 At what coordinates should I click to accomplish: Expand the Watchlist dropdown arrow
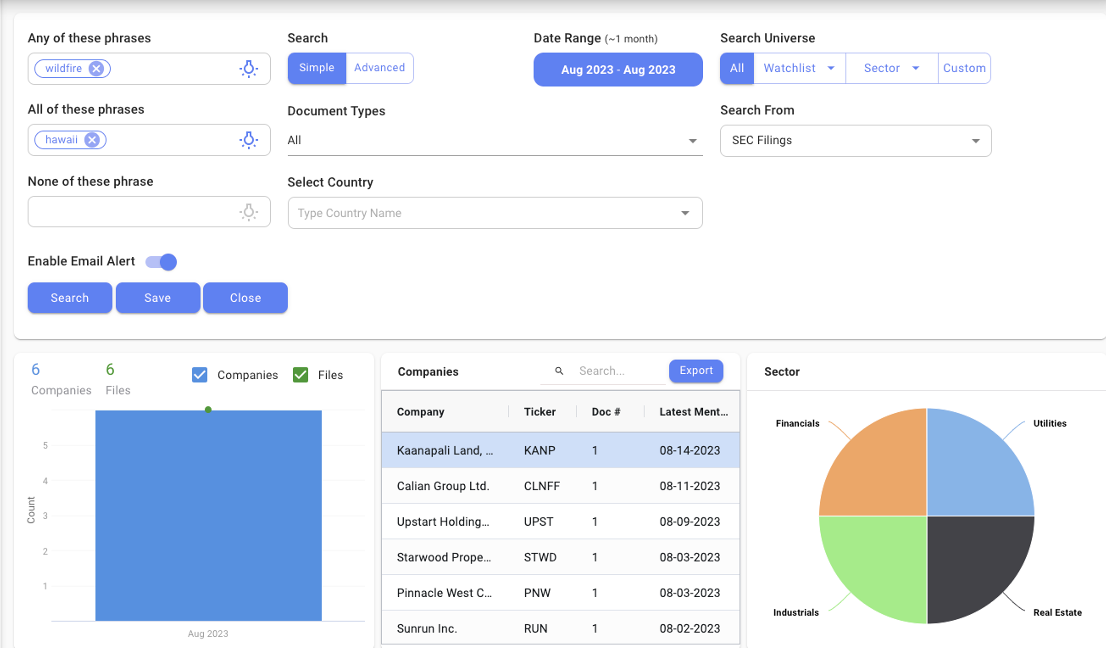831,69
